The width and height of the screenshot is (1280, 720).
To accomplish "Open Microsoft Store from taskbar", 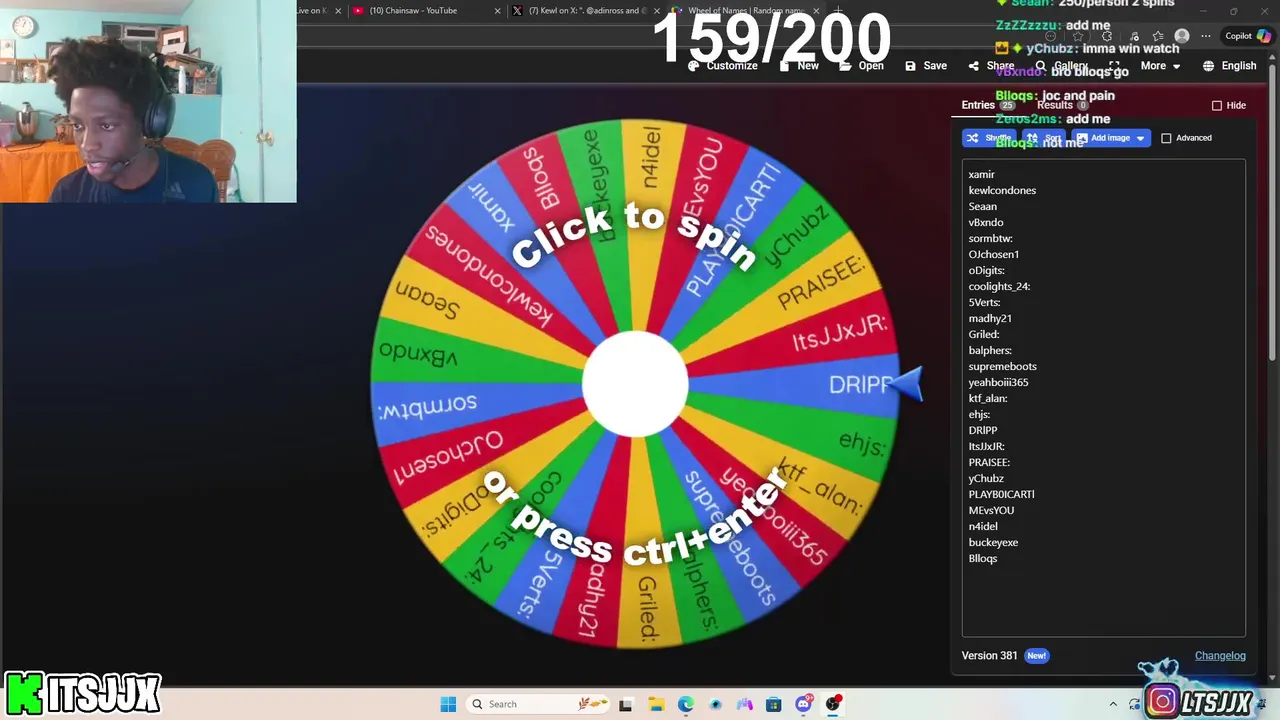I will click(773, 704).
